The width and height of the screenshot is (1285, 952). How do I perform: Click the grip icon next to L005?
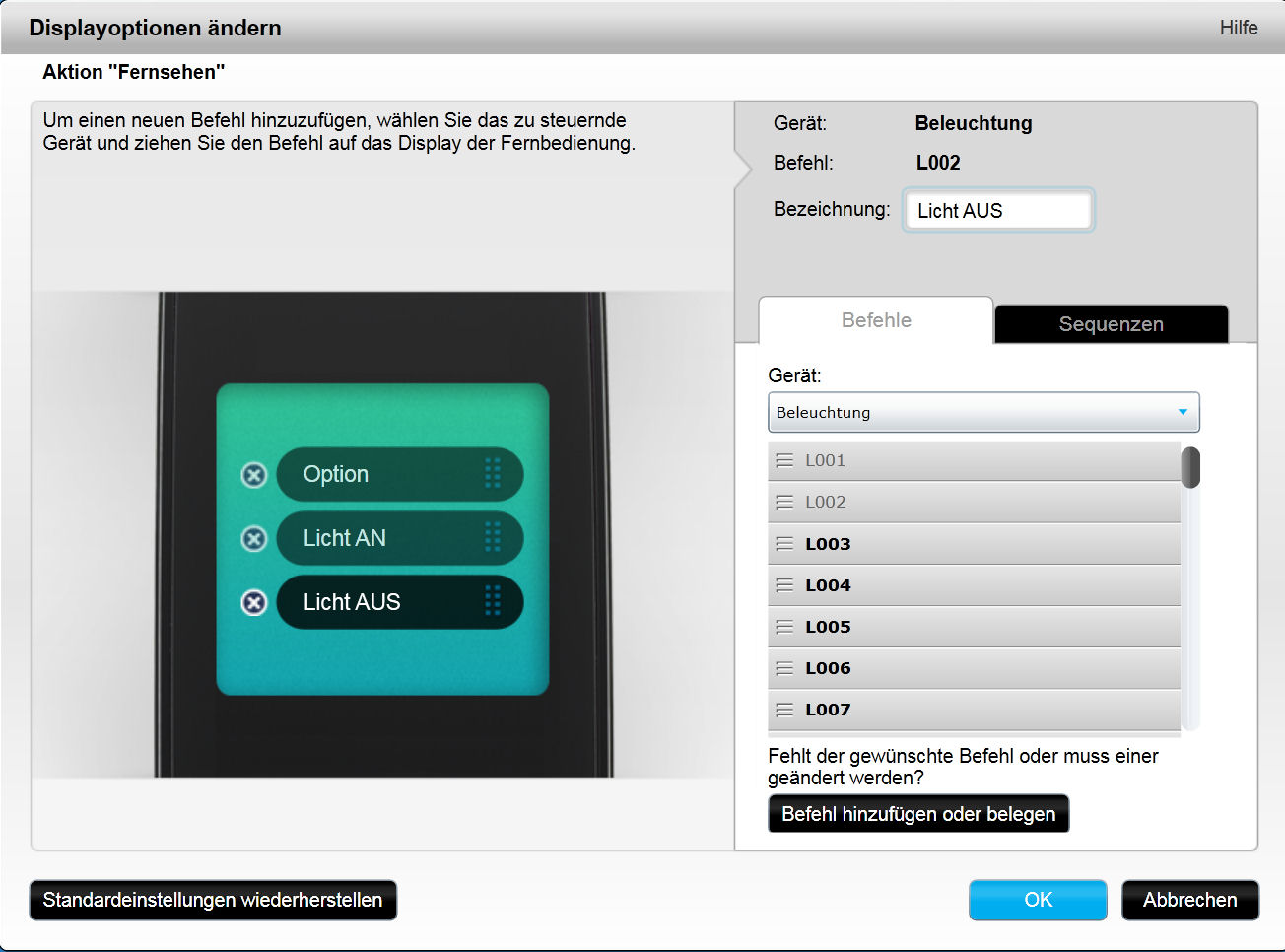pyautogui.click(x=784, y=627)
